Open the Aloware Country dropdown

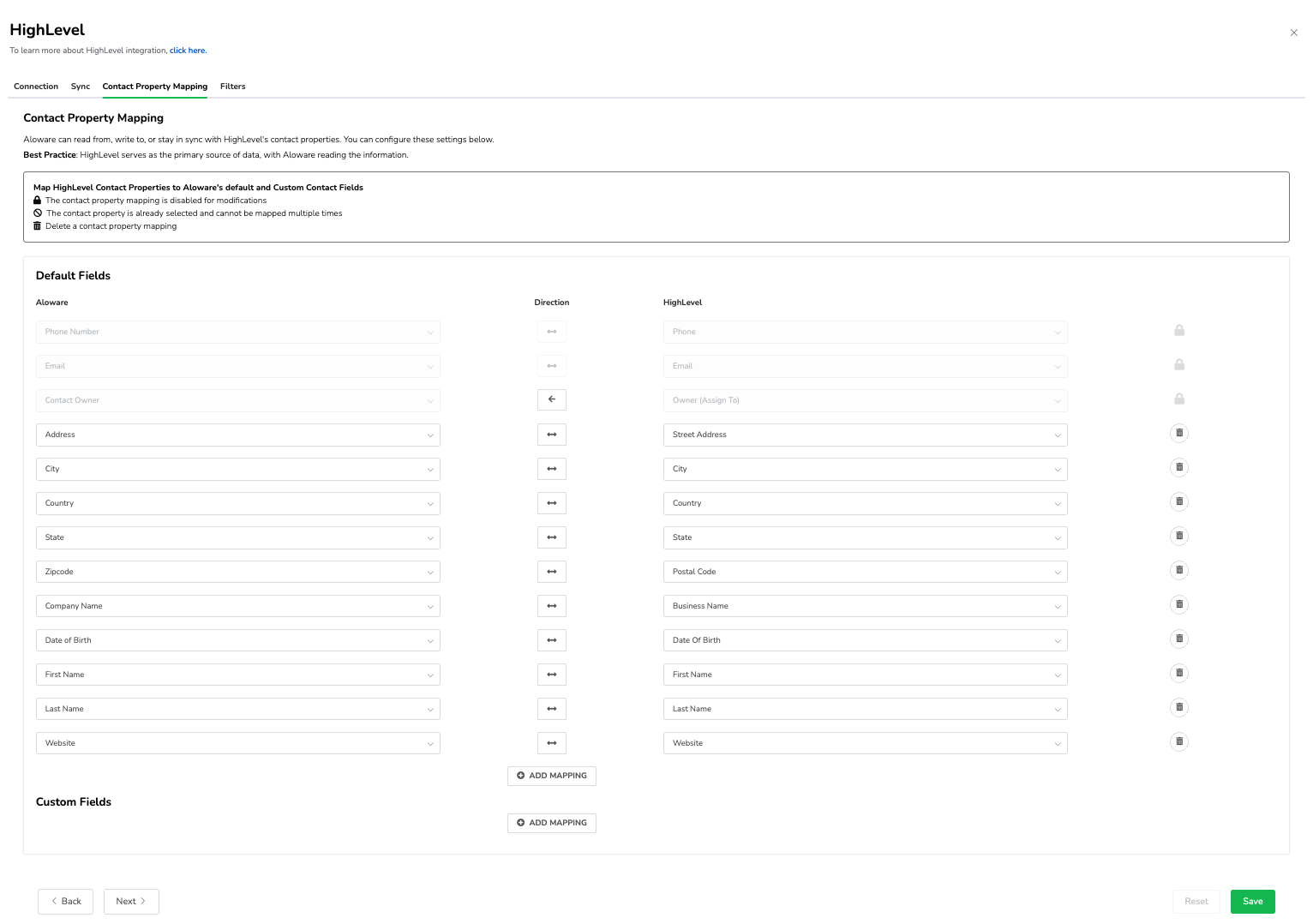pos(238,503)
